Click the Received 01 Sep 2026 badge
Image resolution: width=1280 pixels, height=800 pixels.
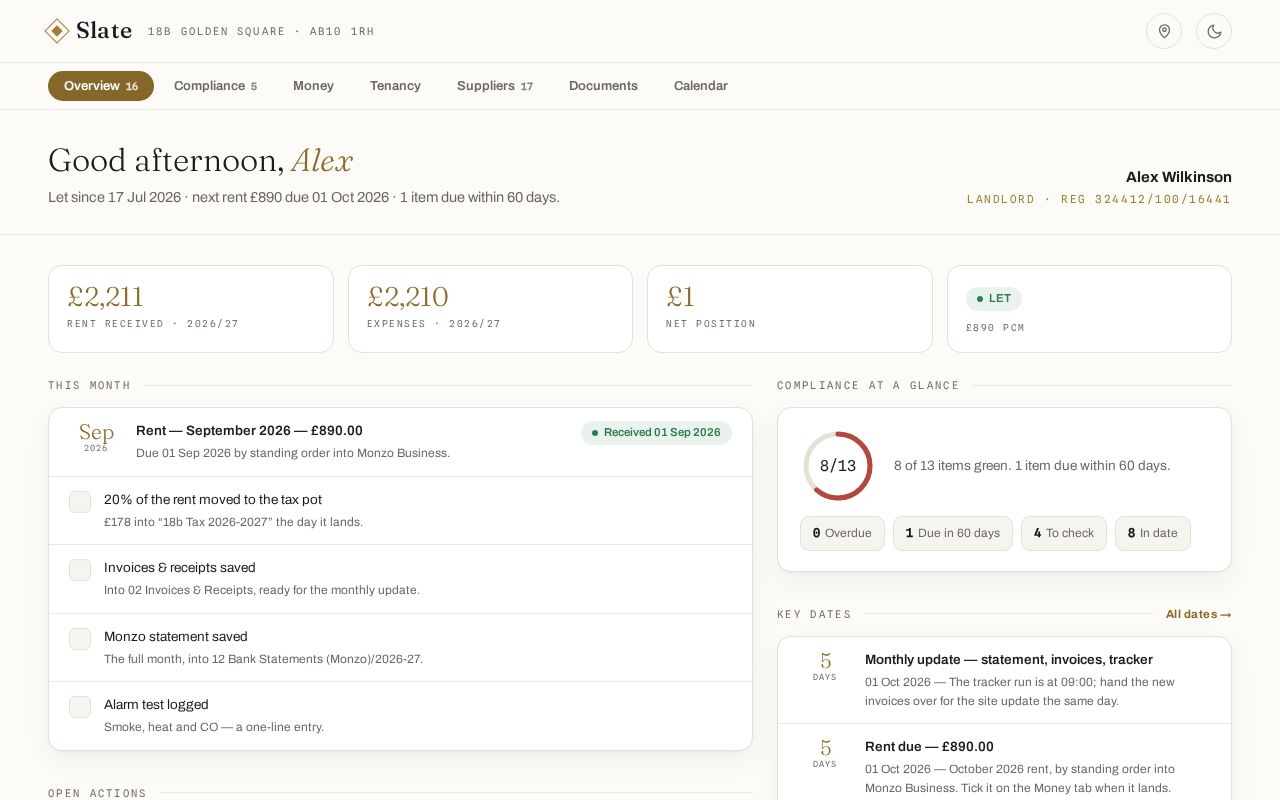tap(656, 433)
